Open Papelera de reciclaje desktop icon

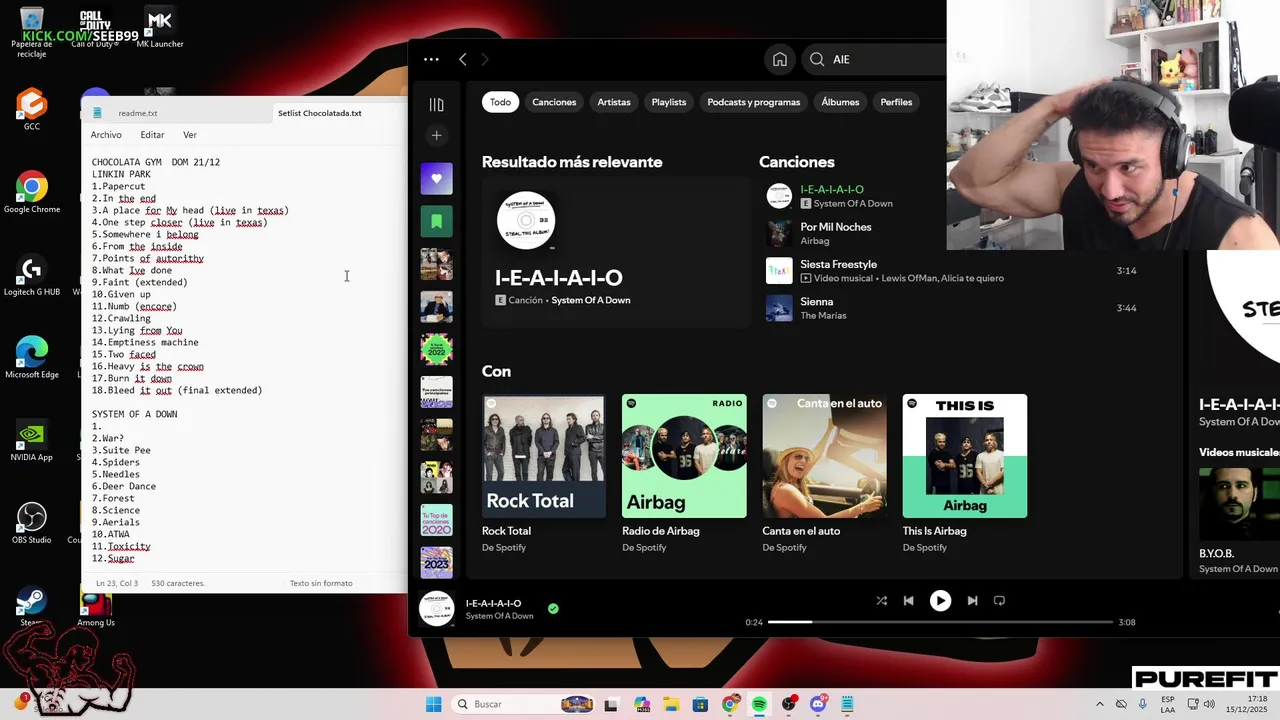pyautogui.click(x=31, y=32)
